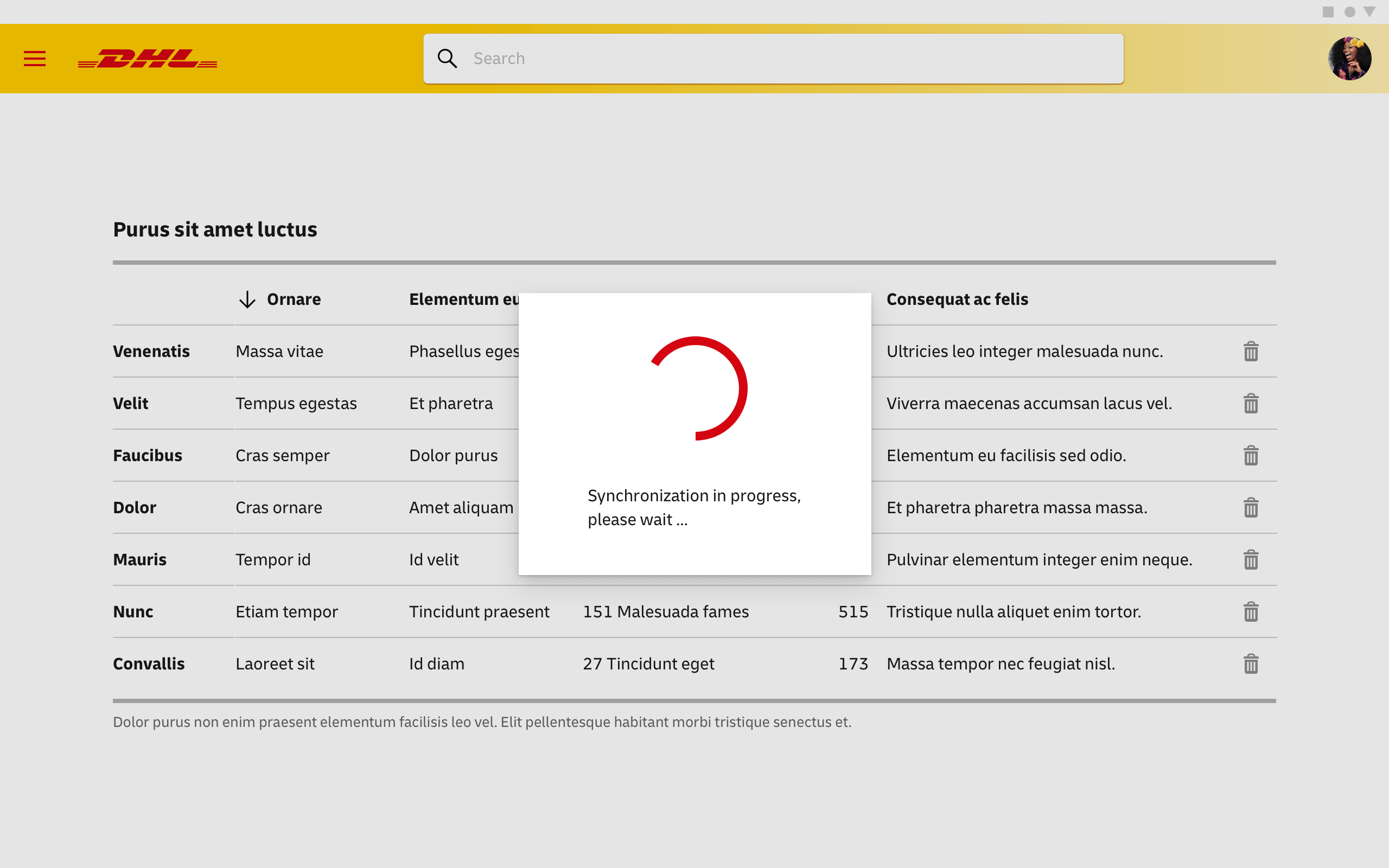Image resolution: width=1389 pixels, height=868 pixels.
Task: Delete the Mauris row
Action: coord(1251,560)
